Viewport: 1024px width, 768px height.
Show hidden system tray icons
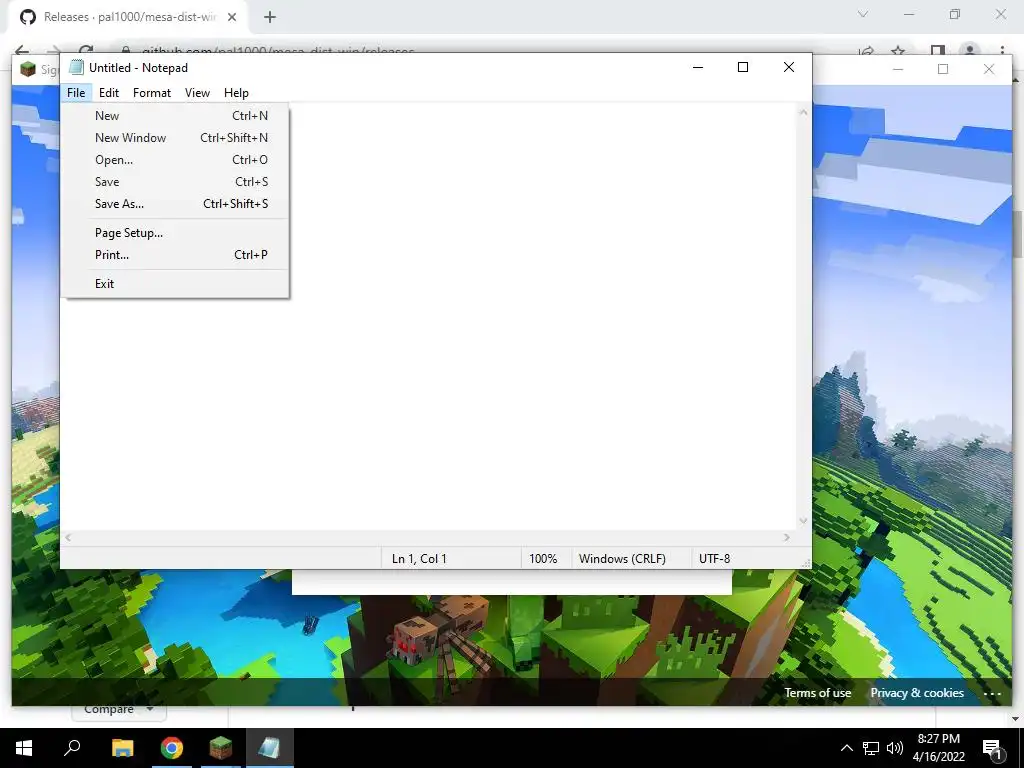coord(846,748)
